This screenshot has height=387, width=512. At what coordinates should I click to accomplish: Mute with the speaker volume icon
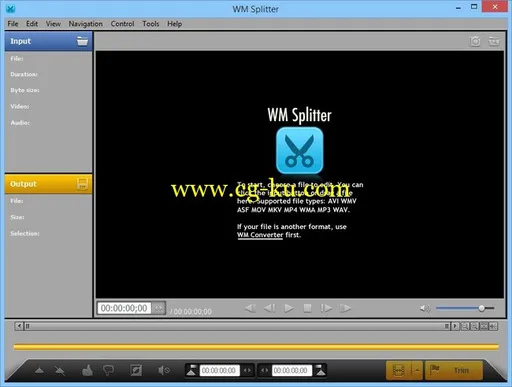pyautogui.click(x=425, y=308)
